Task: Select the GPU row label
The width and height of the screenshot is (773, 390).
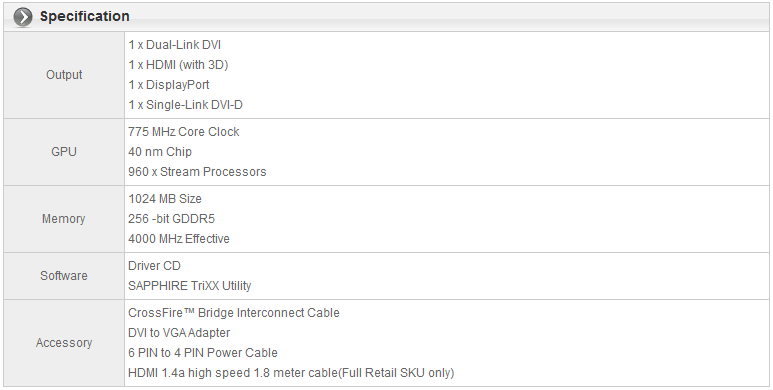Action: 64,152
